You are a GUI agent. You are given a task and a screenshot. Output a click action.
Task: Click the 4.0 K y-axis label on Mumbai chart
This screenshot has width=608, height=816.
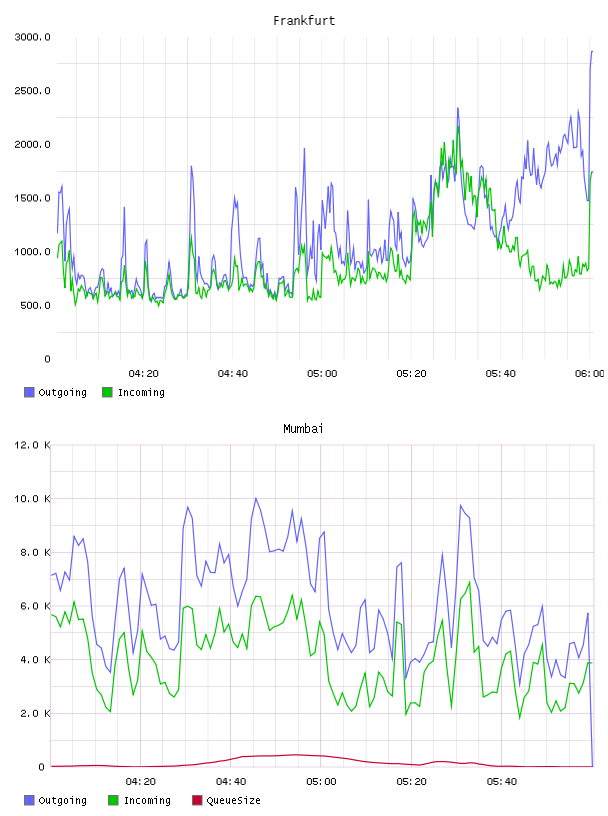coord(35,659)
